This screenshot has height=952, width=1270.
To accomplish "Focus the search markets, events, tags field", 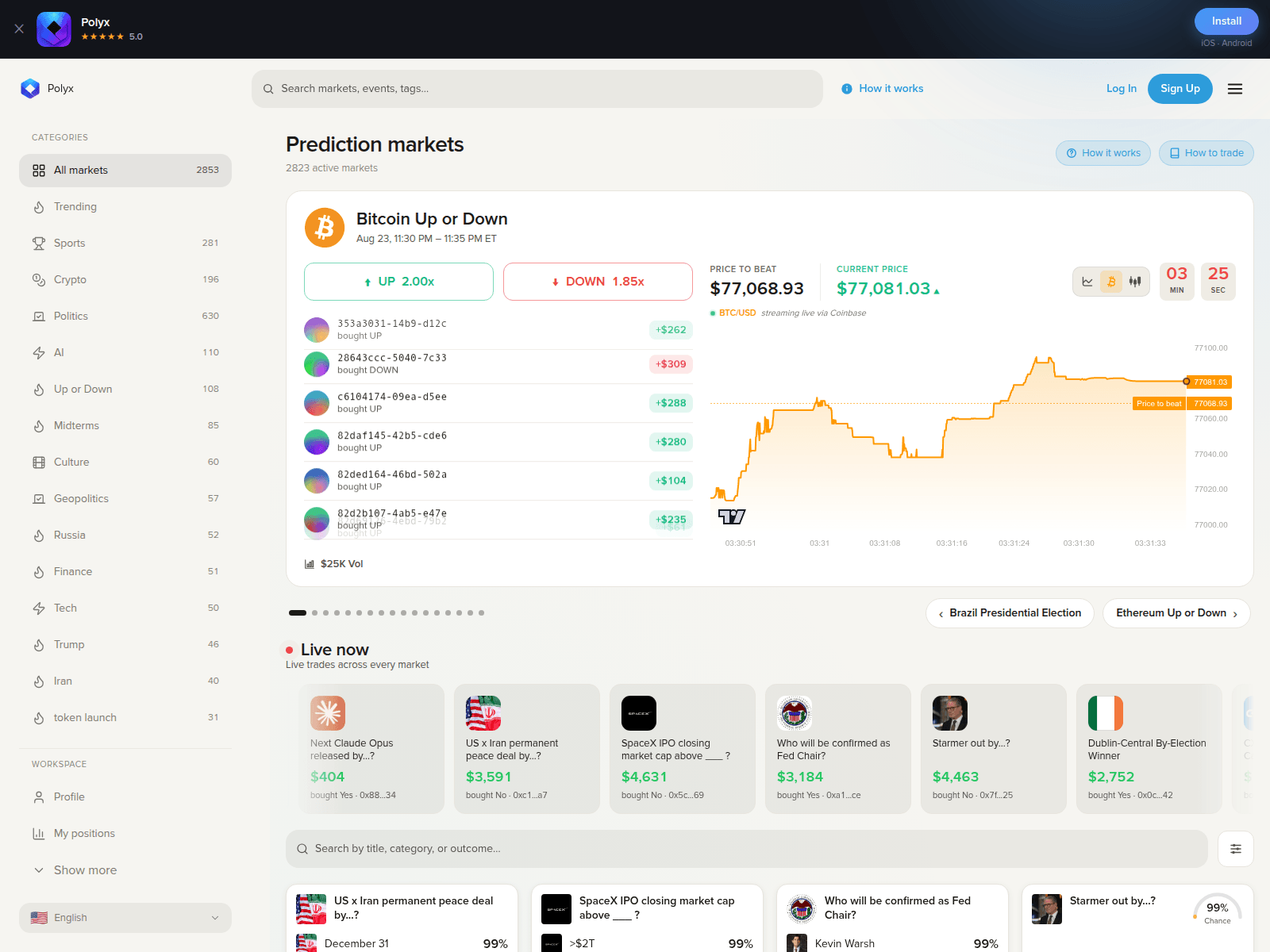I will tap(537, 89).
